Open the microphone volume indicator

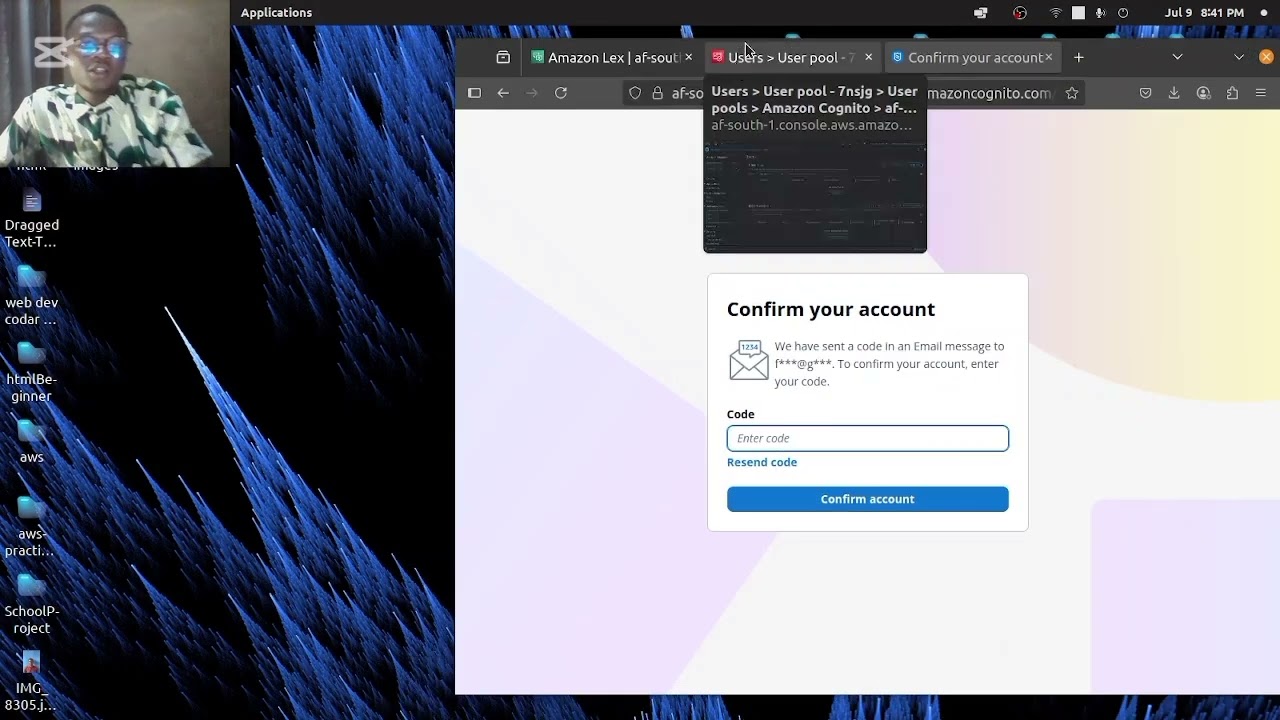[x=1100, y=13]
